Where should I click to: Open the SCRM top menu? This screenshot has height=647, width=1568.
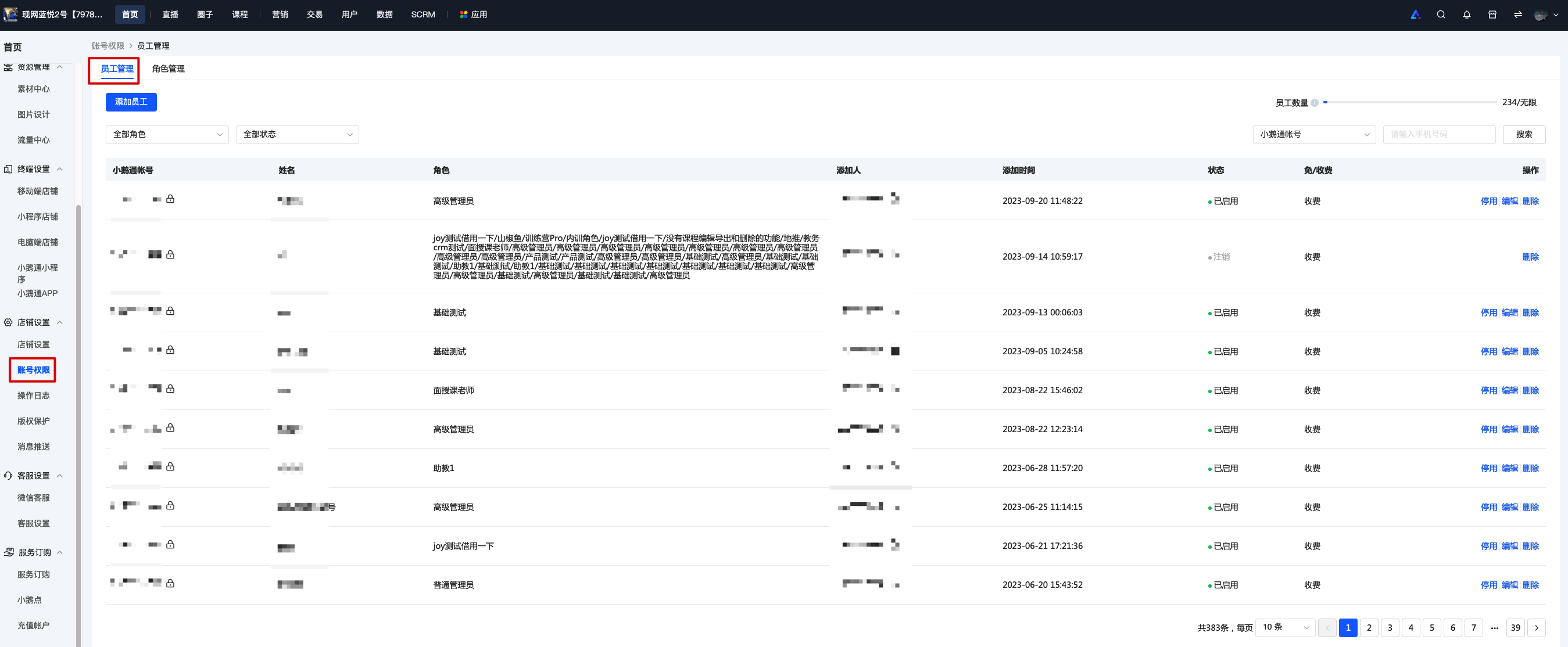click(x=423, y=15)
